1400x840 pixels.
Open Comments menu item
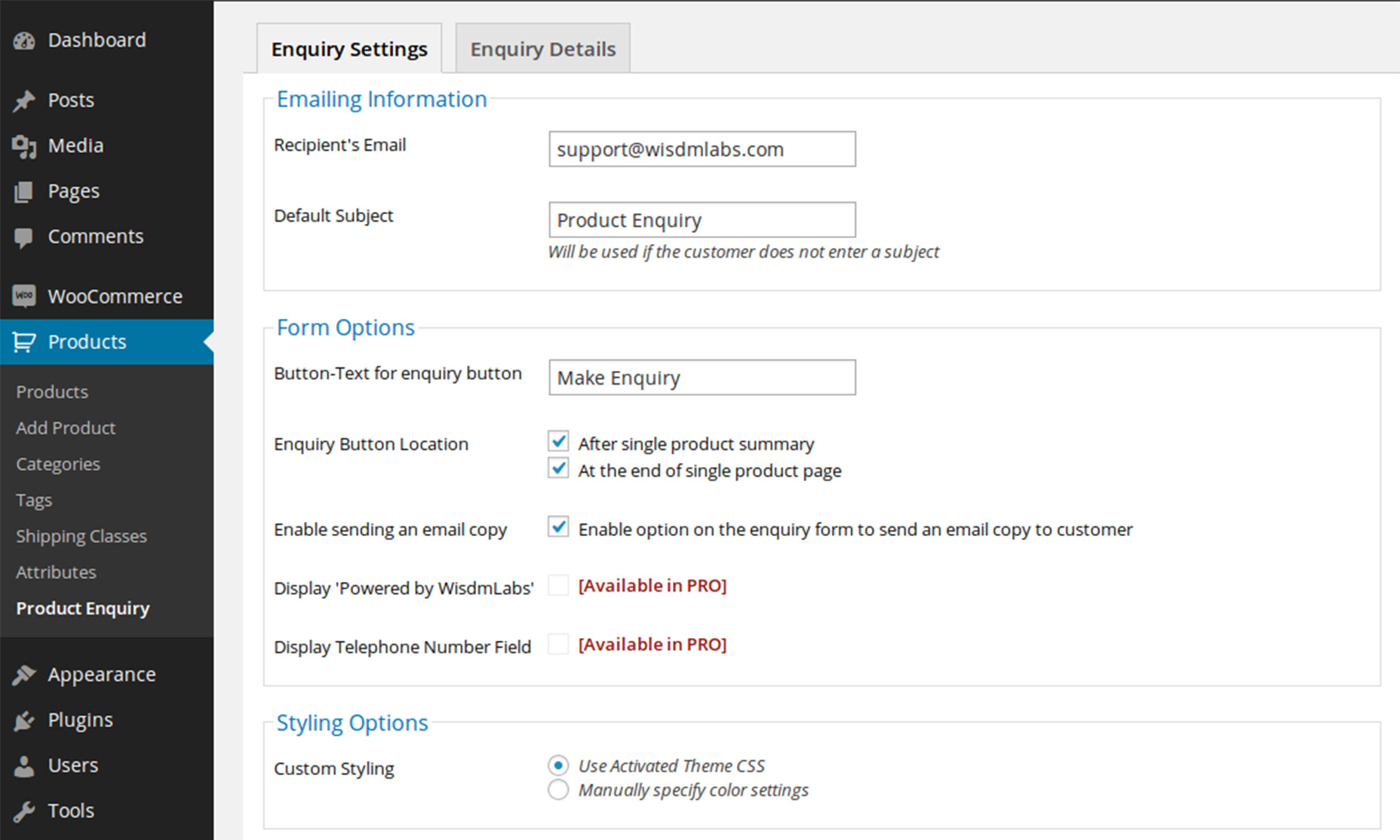point(107,236)
